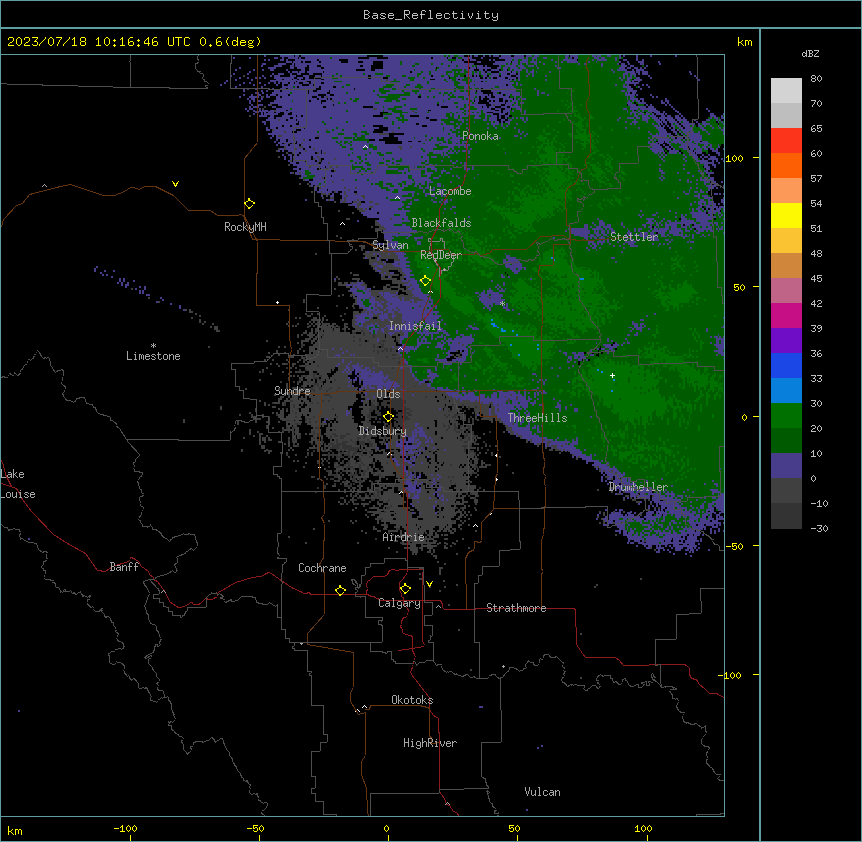Image resolution: width=862 pixels, height=842 pixels.
Task: Click the Ponoka city label
Action: pos(480,136)
